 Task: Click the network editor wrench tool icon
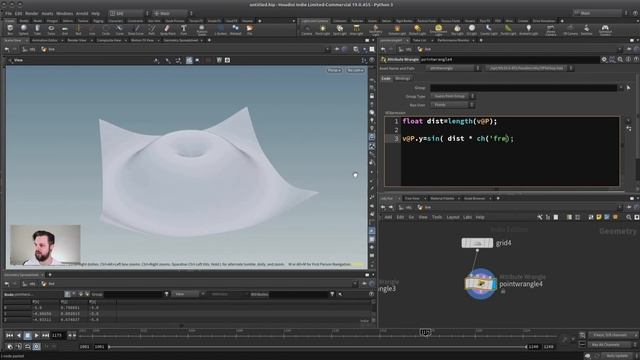click(x=540, y=218)
